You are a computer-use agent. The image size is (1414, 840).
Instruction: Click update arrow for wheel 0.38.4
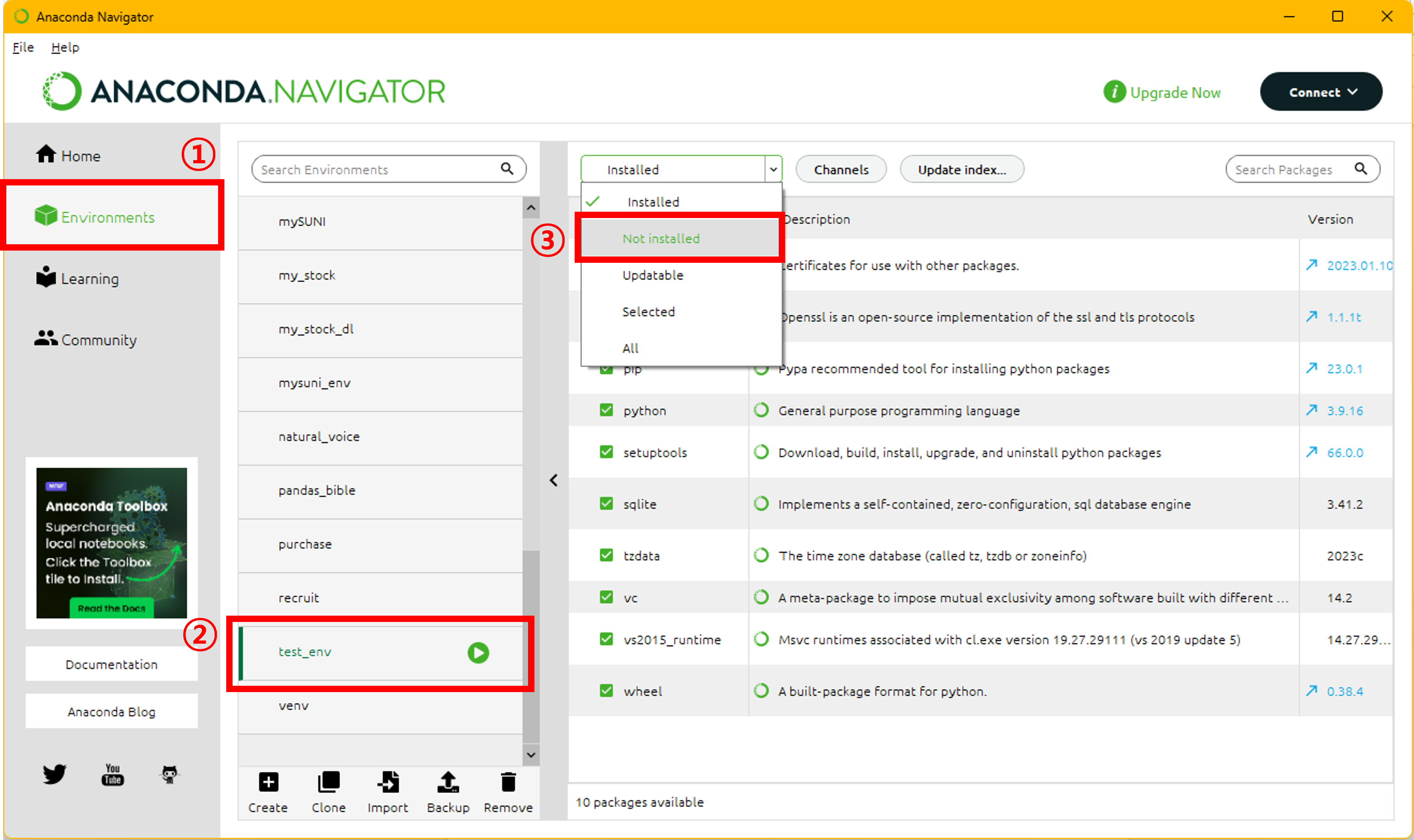pyautogui.click(x=1312, y=691)
